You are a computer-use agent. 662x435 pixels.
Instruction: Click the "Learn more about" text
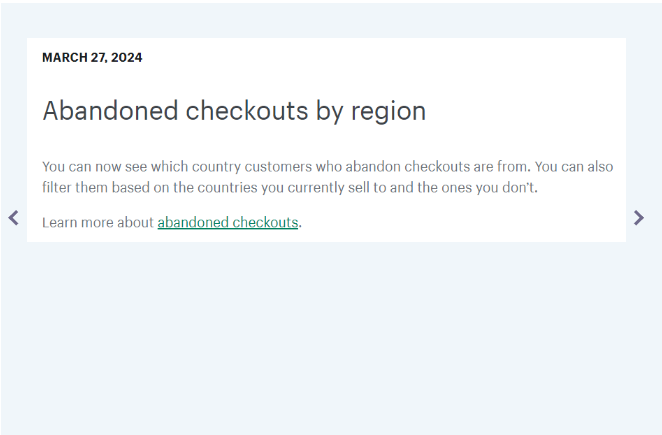click(x=98, y=222)
